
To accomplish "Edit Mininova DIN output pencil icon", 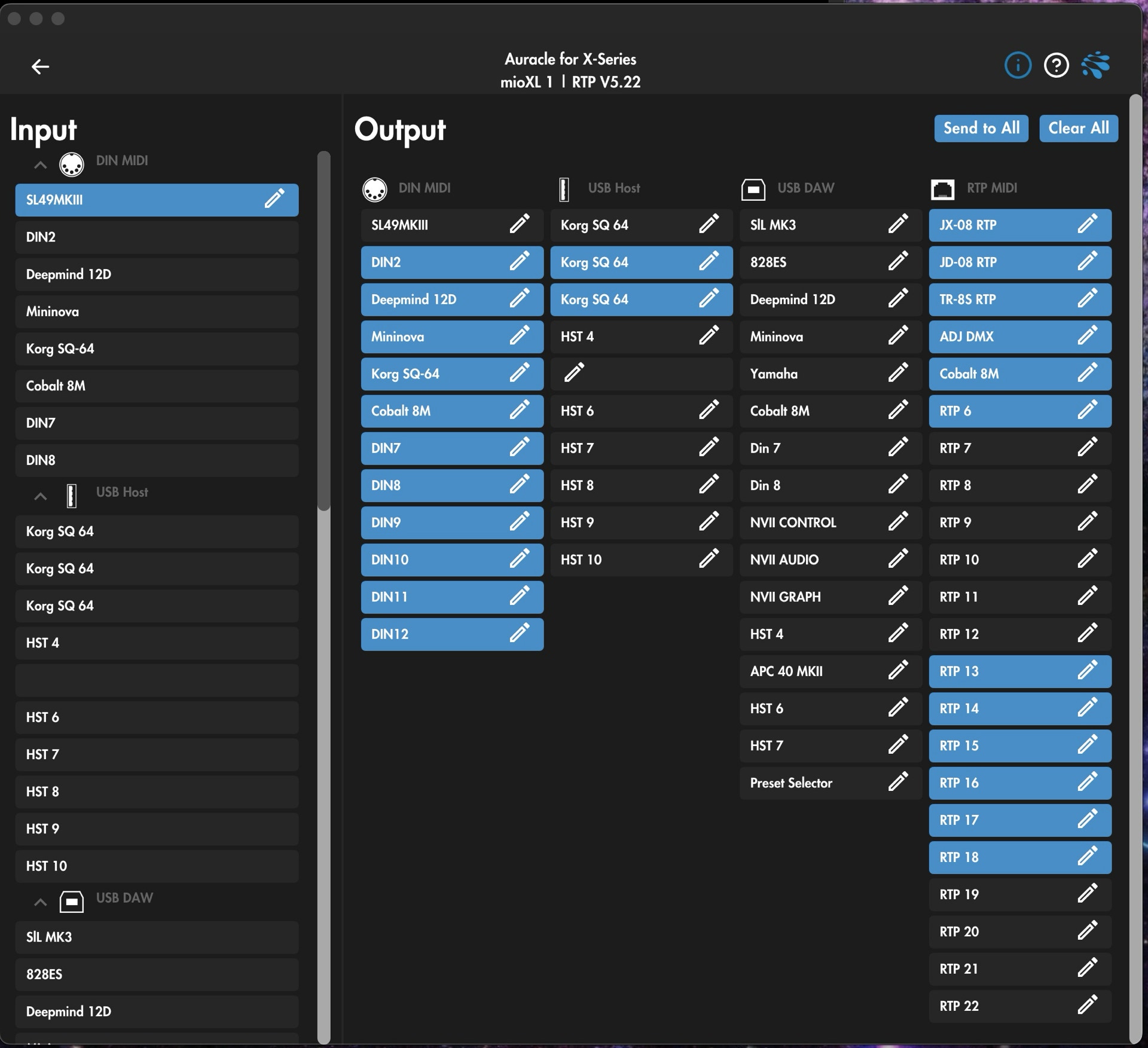I will (520, 335).
